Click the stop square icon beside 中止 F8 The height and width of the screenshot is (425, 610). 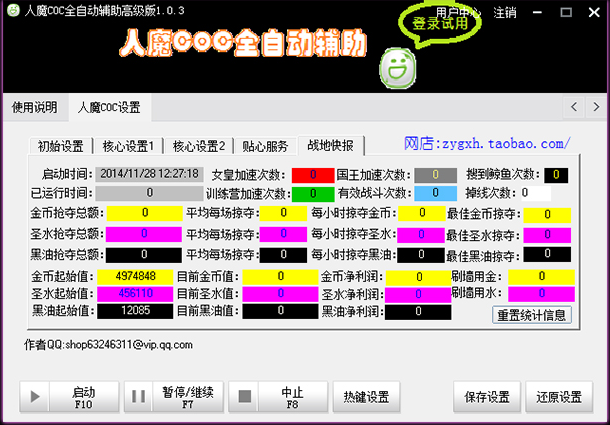click(244, 397)
